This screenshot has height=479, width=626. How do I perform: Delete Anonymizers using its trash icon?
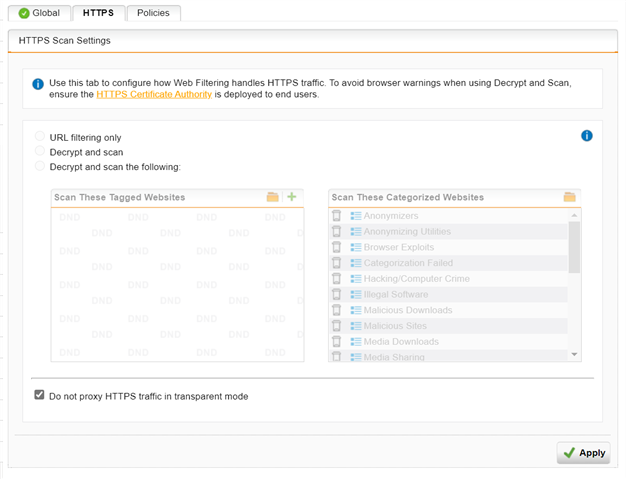tap(337, 216)
